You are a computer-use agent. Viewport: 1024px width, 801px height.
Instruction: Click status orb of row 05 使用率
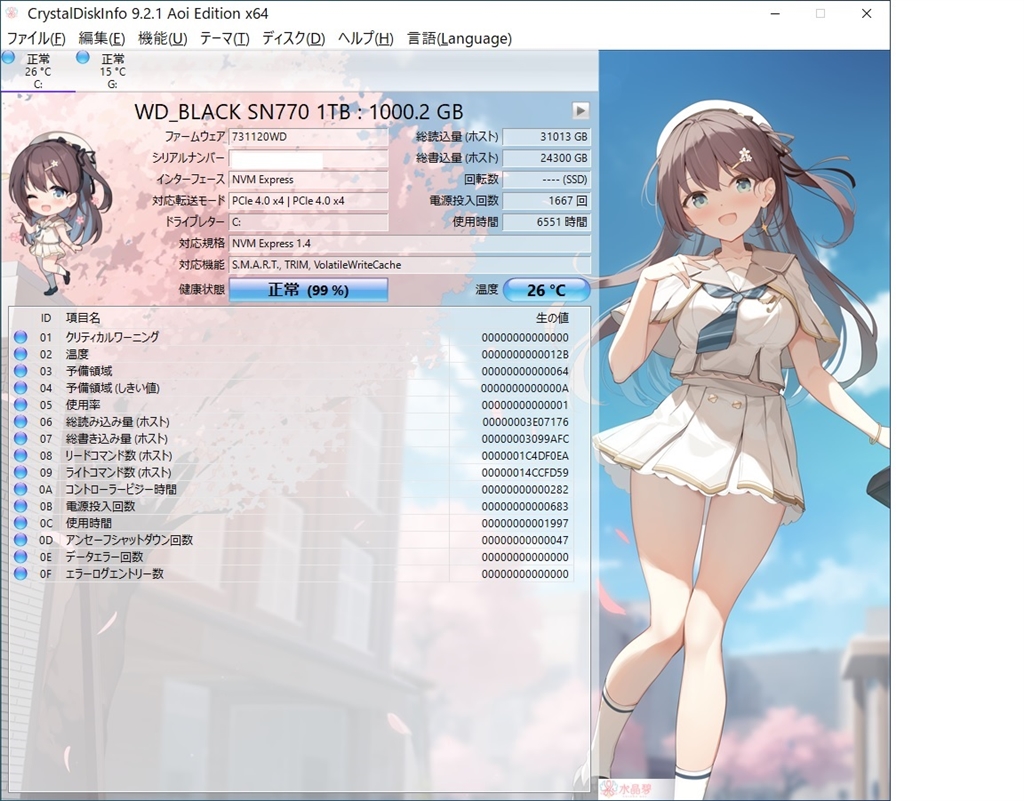tap(21, 405)
